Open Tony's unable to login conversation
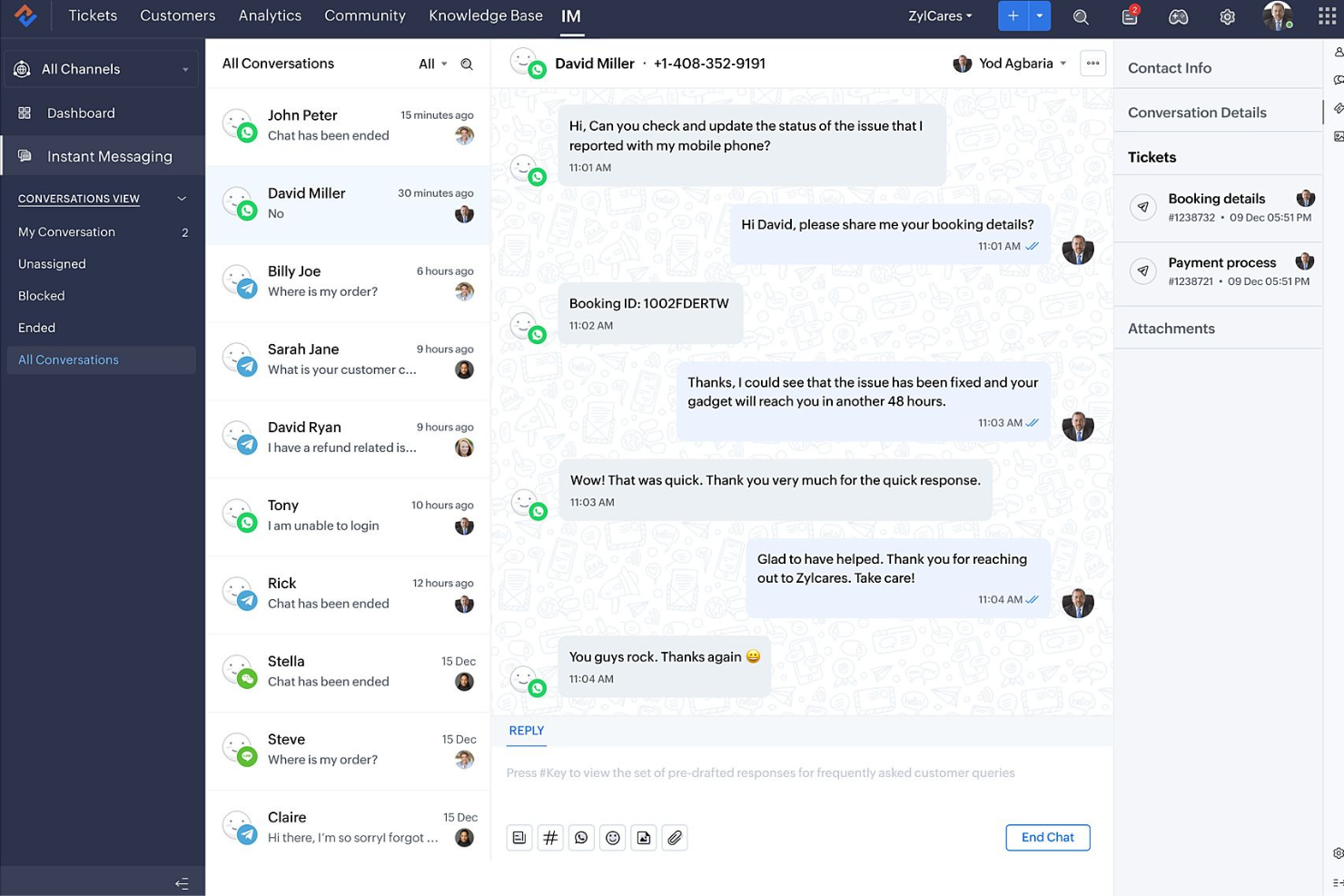Image resolution: width=1344 pixels, height=896 pixels. [349, 517]
